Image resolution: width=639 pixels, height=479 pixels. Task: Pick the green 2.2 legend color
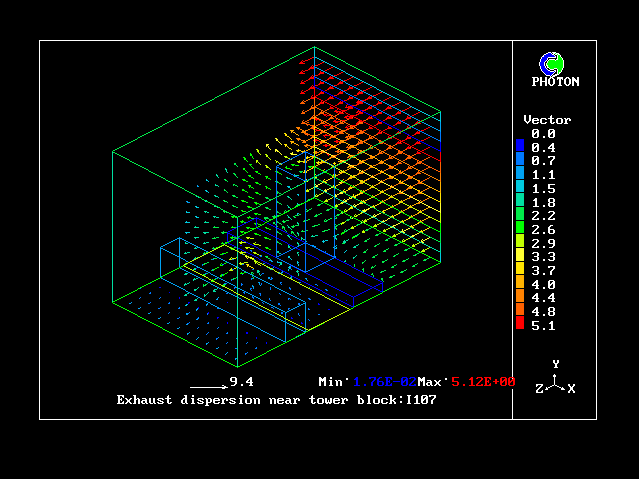pyautogui.click(x=520, y=215)
